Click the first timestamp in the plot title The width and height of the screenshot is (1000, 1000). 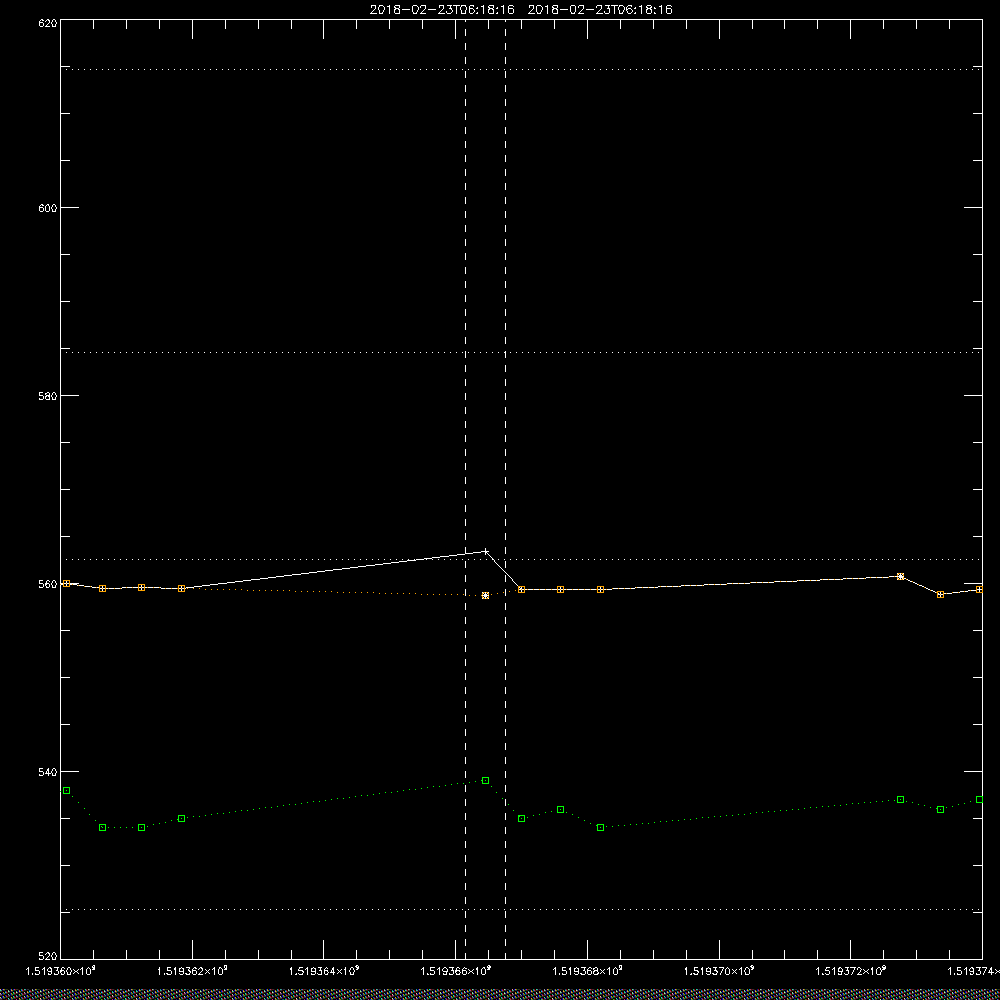coord(442,10)
